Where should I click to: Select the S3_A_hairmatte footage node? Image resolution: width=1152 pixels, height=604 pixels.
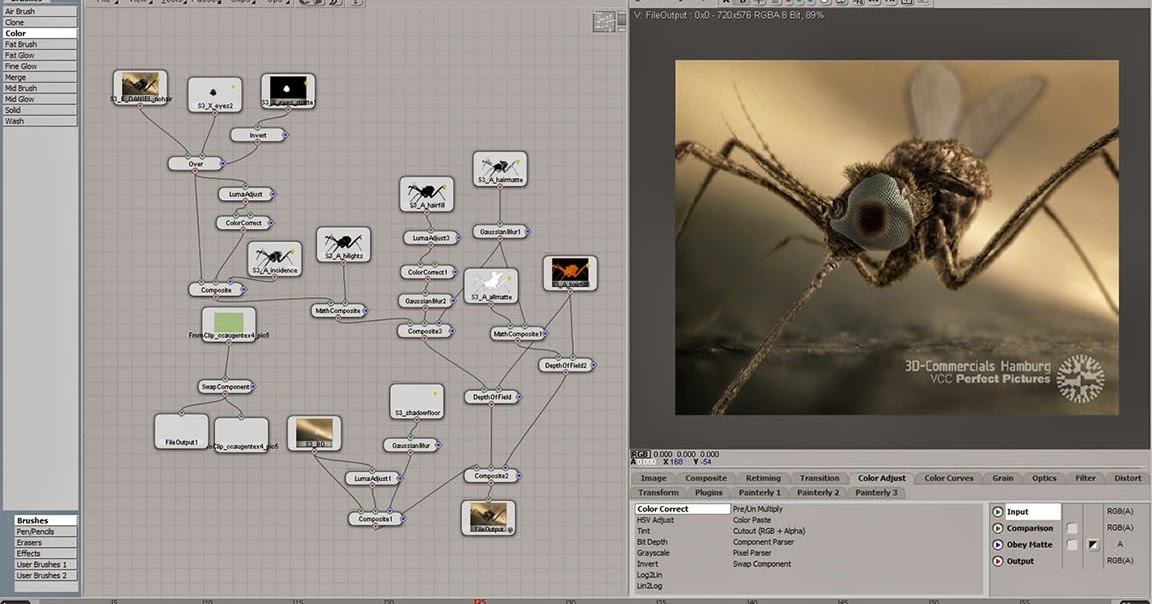[500, 169]
